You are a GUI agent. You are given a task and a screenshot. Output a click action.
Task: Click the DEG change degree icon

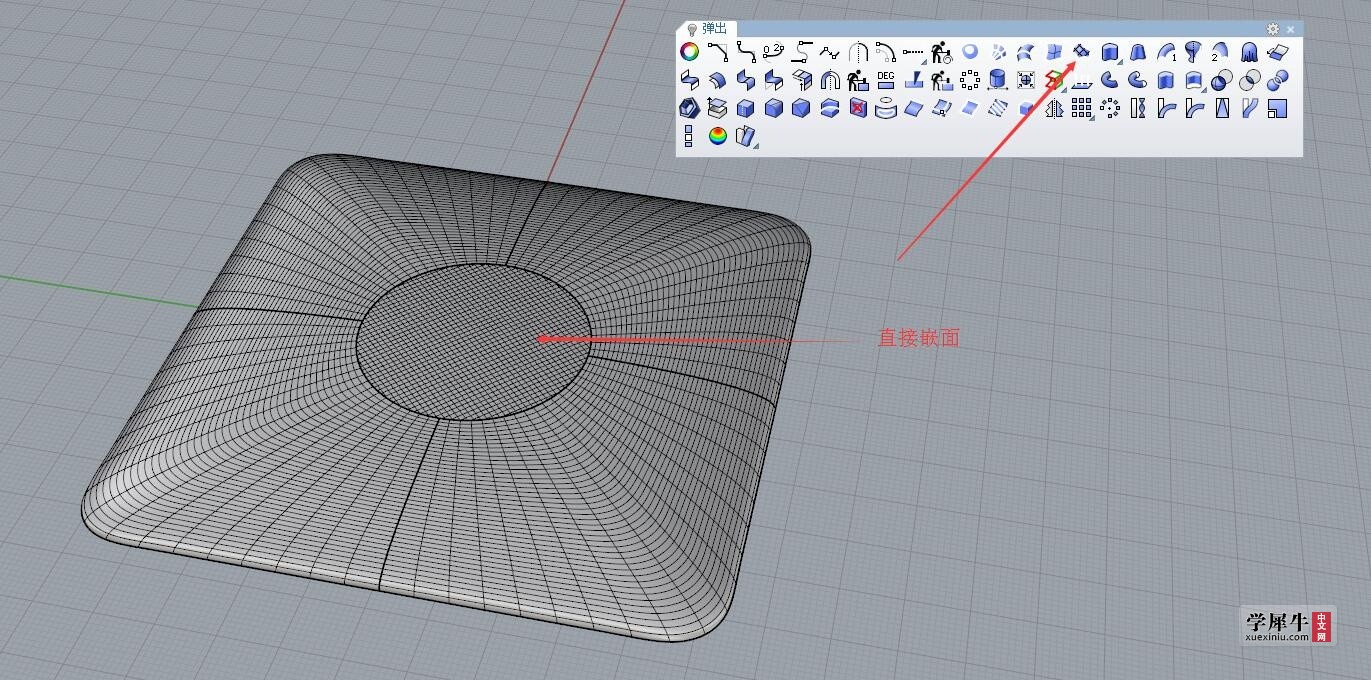pos(885,80)
